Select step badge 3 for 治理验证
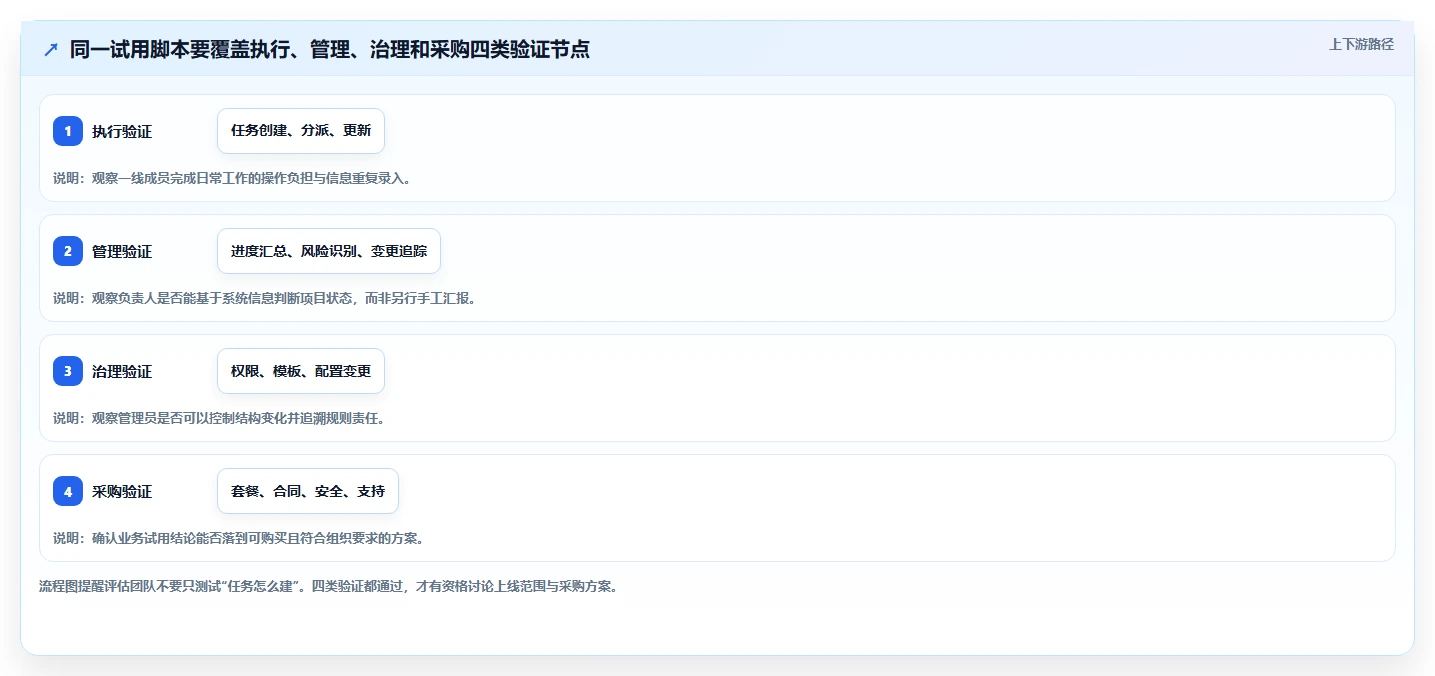The width and height of the screenshot is (1435, 676). pyautogui.click(x=68, y=371)
